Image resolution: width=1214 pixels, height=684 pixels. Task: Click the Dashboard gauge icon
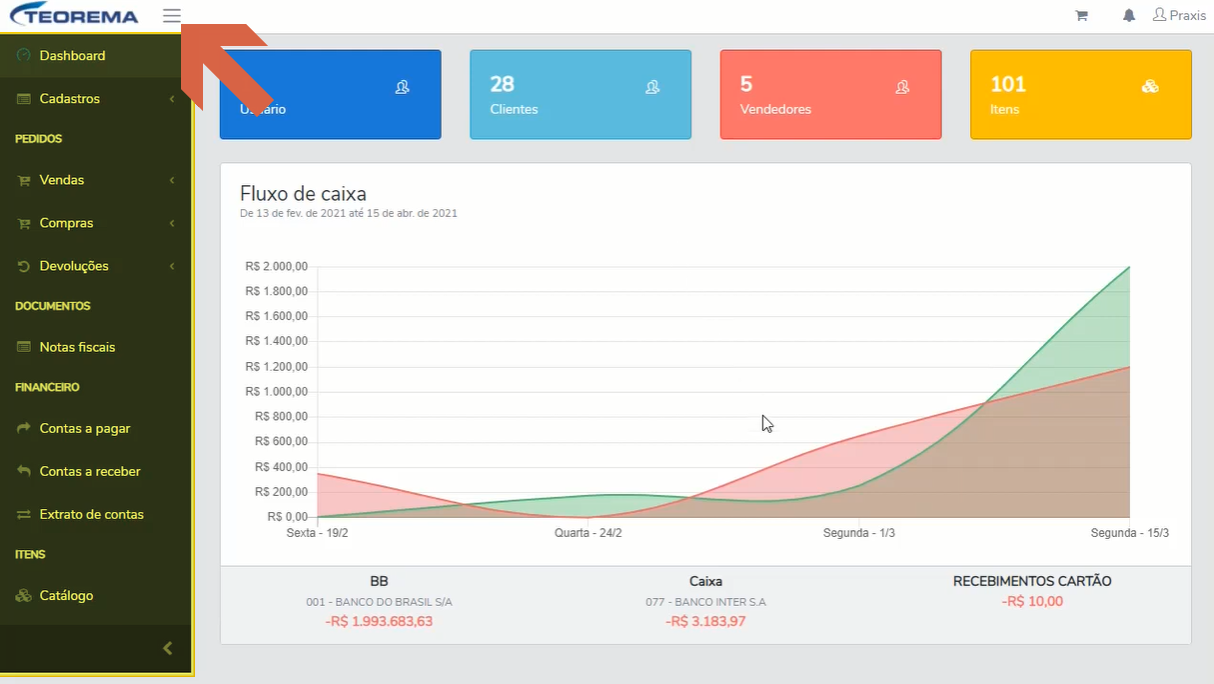[x=24, y=56]
